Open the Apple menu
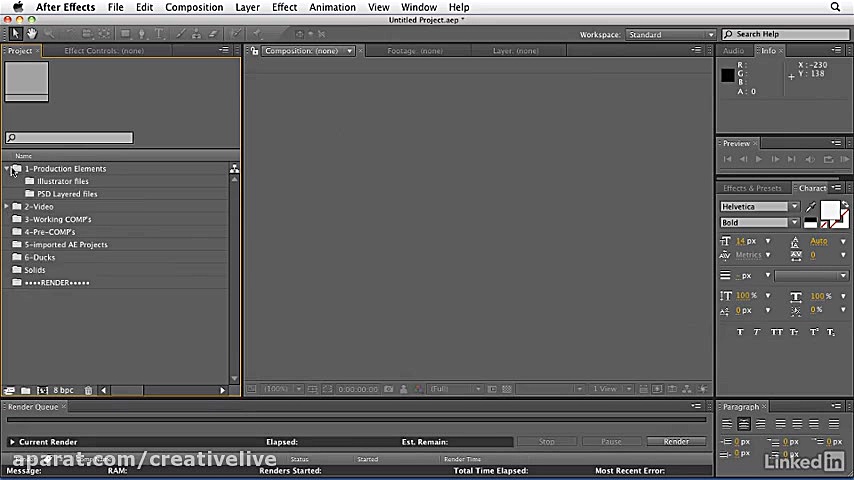854x480 pixels. pos(18,7)
